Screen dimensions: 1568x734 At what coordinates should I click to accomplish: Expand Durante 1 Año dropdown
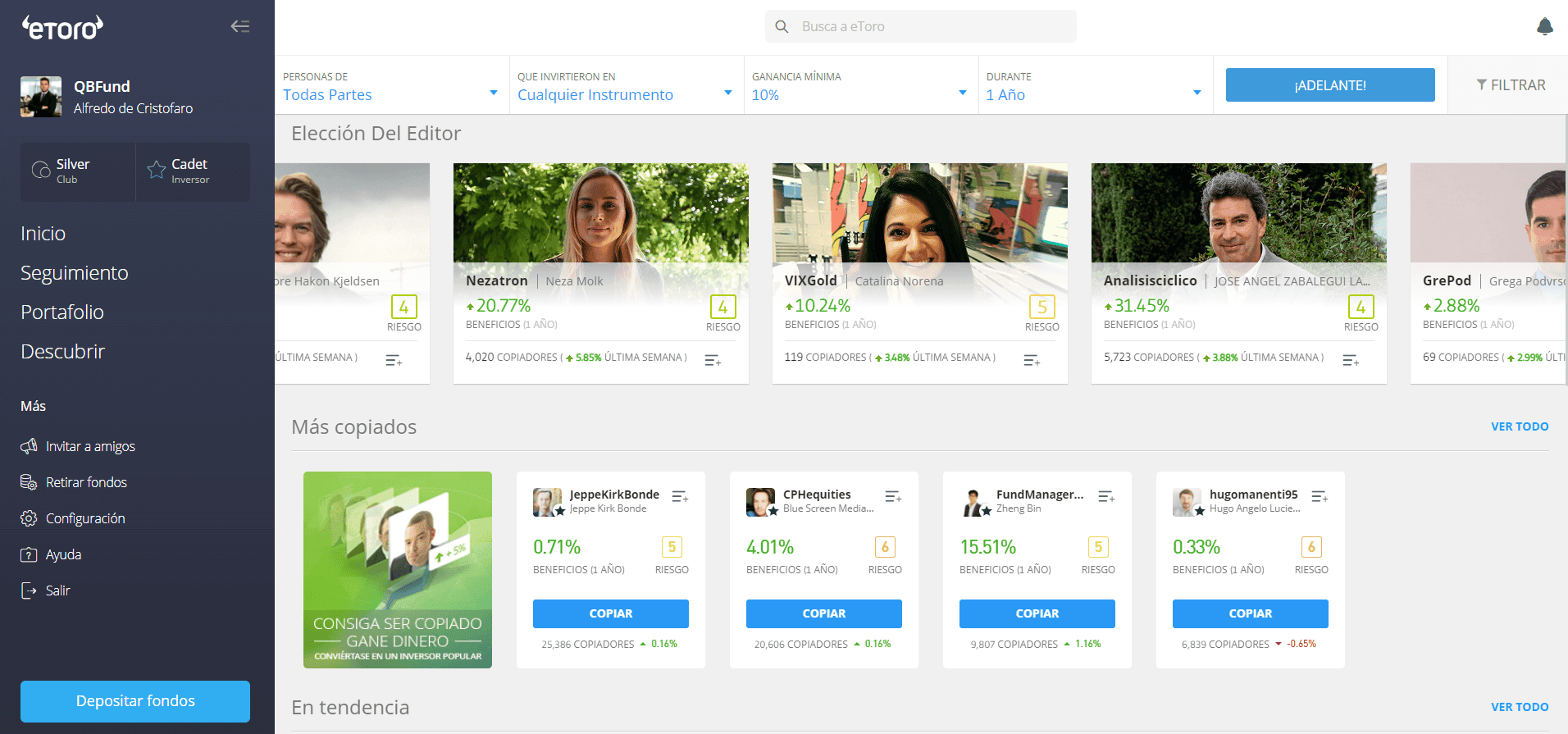tap(1095, 86)
